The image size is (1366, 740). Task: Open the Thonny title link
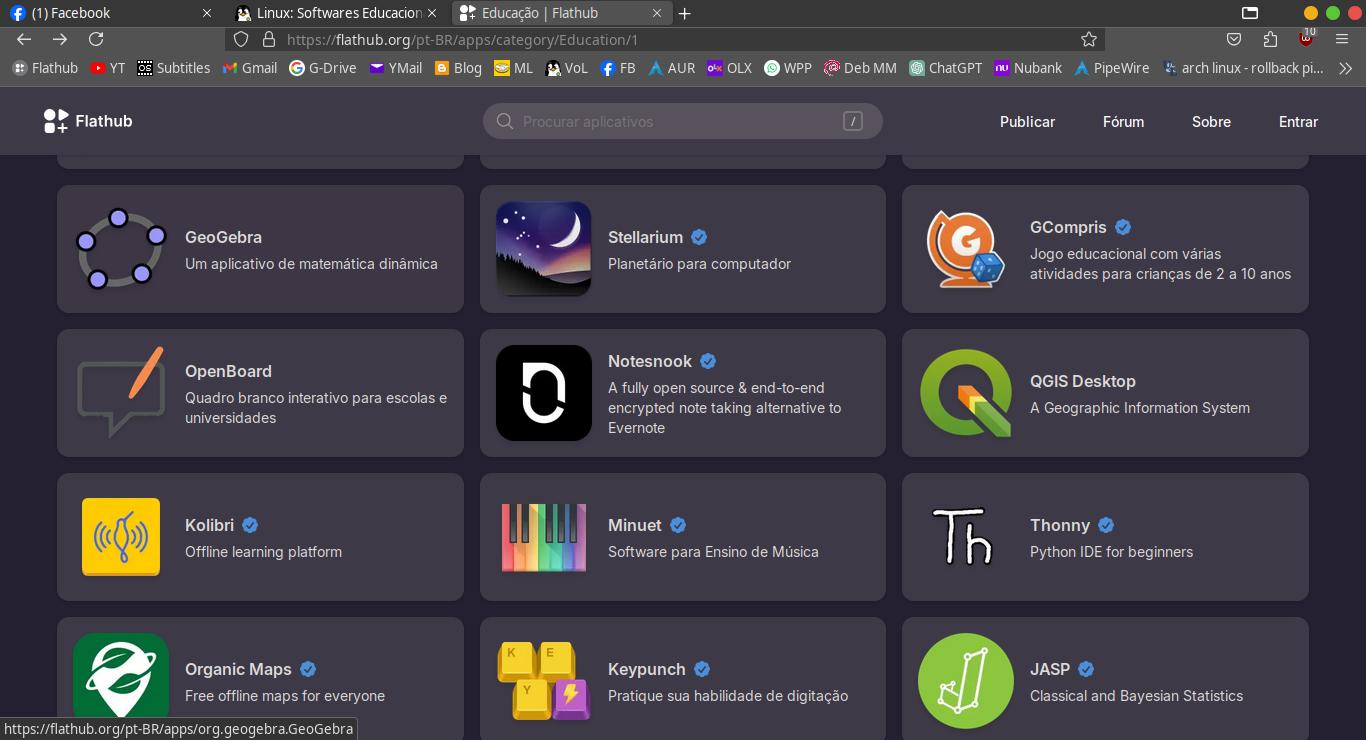1060,525
